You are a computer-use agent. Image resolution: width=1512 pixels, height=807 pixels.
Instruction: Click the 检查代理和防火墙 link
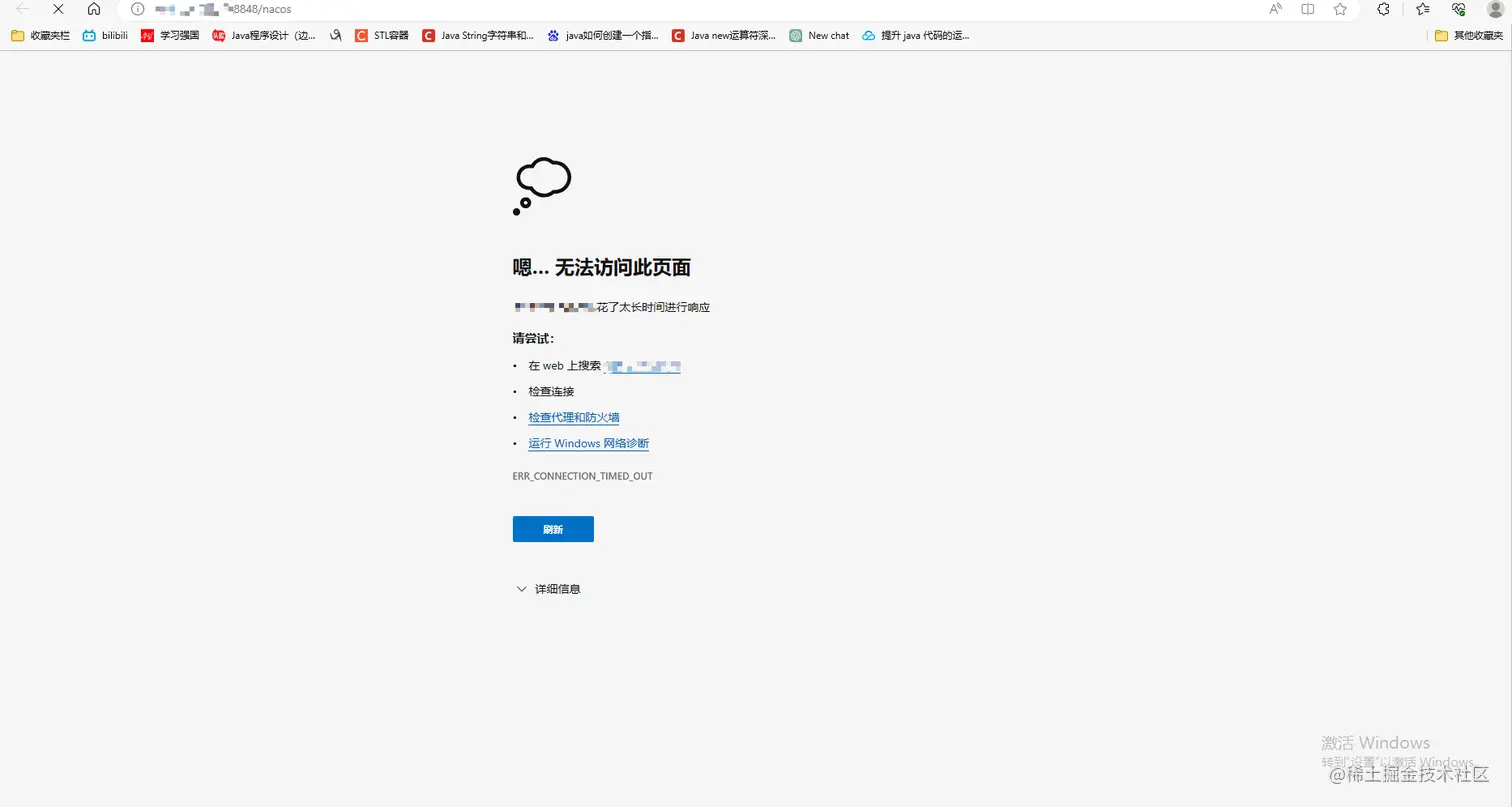574,417
